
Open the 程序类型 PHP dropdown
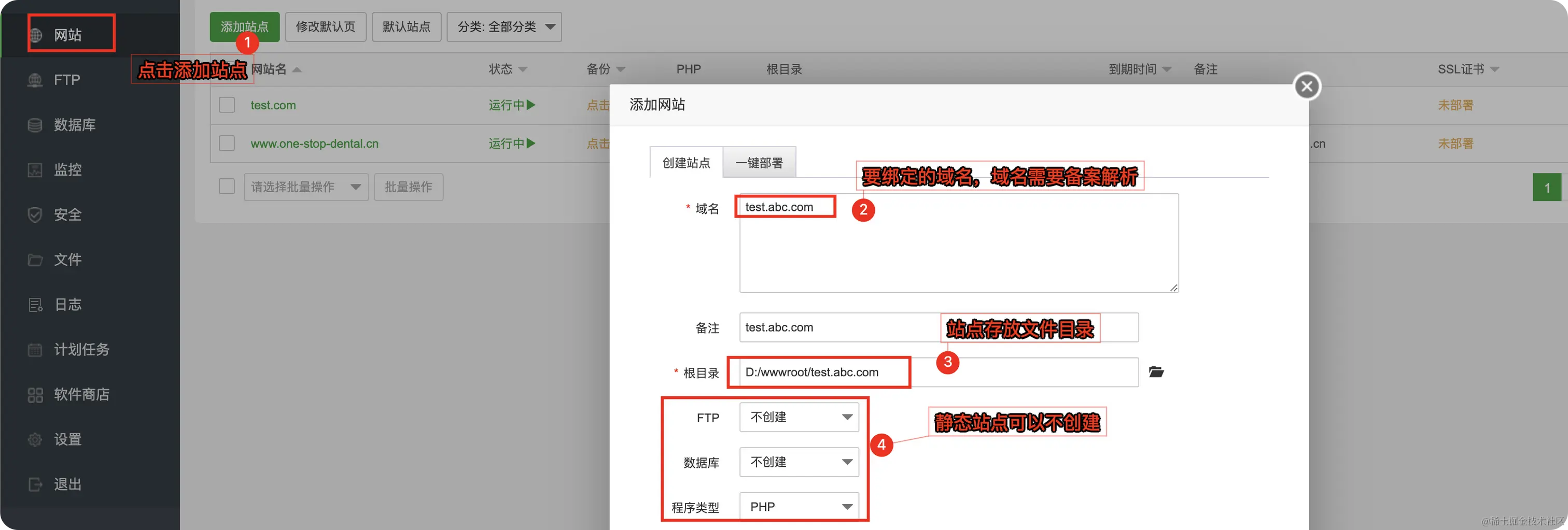pyautogui.click(x=799, y=506)
